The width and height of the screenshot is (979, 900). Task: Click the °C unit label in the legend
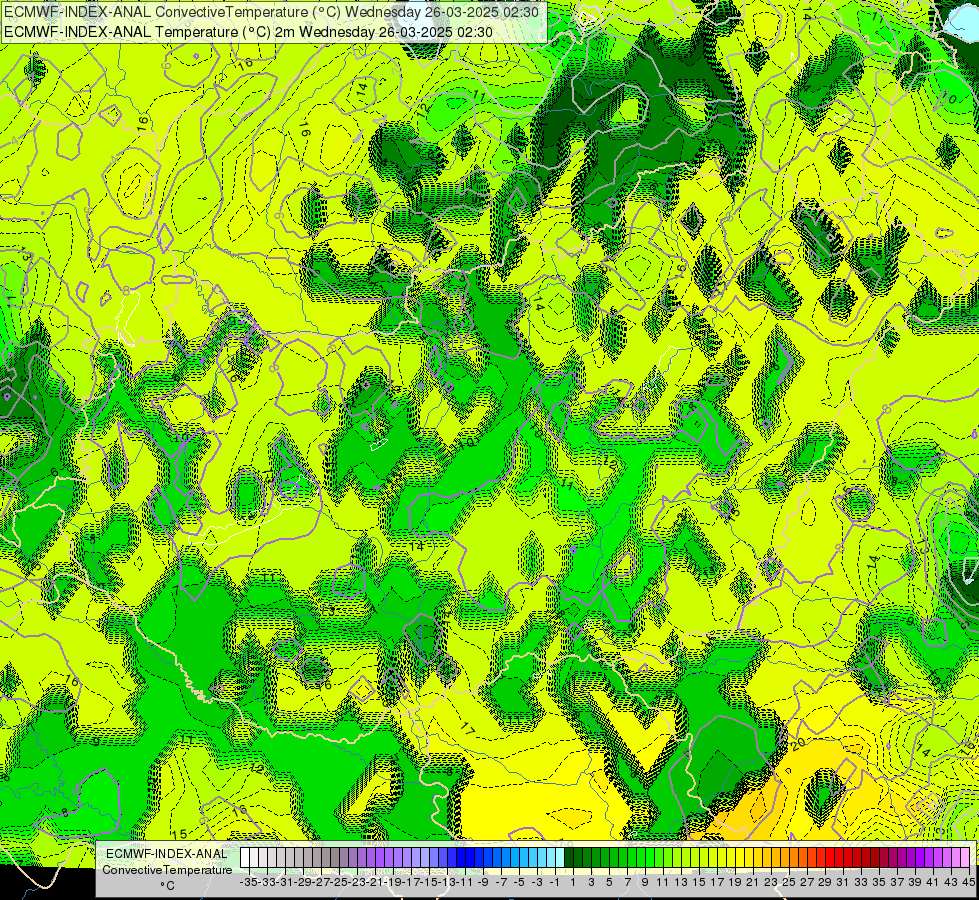tap(167, 886)
